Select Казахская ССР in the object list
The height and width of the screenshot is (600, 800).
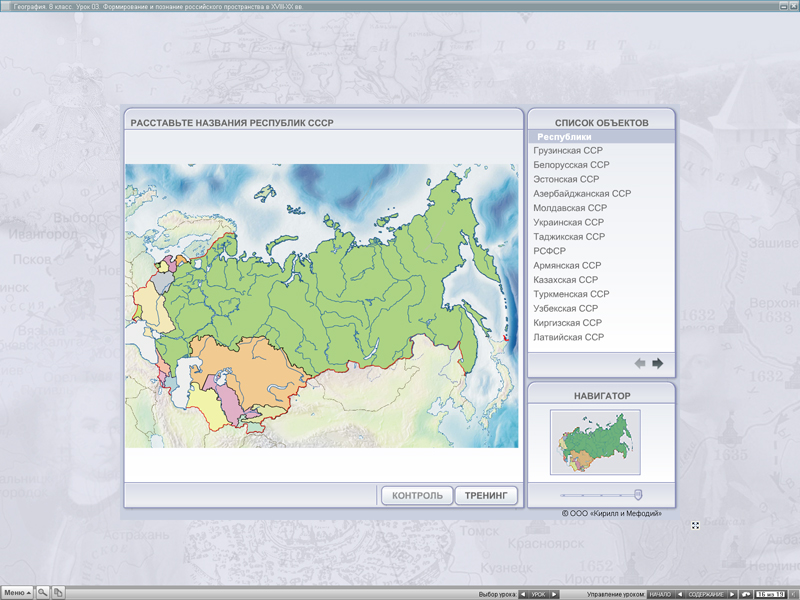(x=566, y=280)
